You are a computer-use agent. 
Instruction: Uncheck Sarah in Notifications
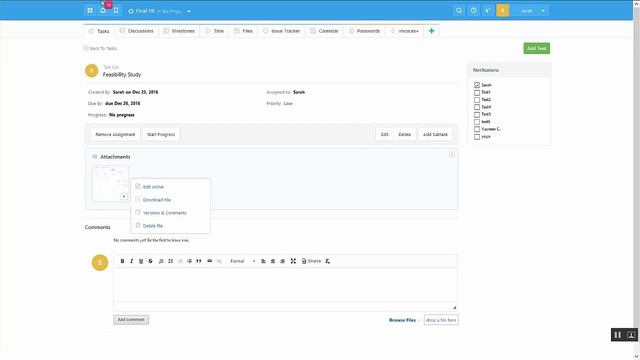[x=477, y=85]
